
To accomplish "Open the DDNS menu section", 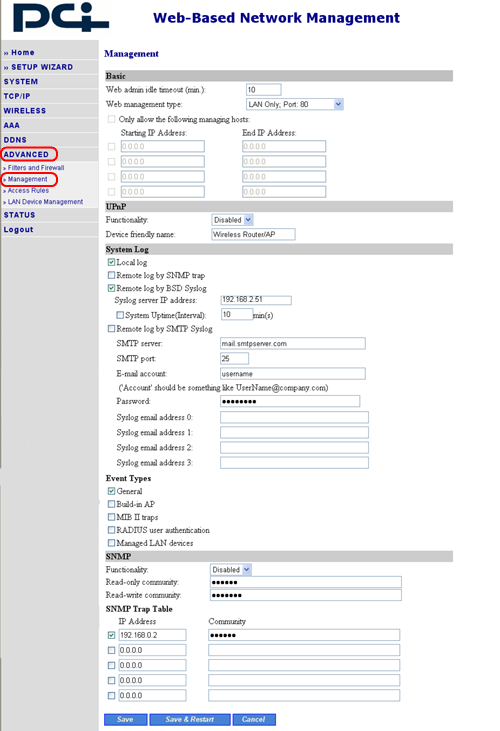I will [15, 139].
